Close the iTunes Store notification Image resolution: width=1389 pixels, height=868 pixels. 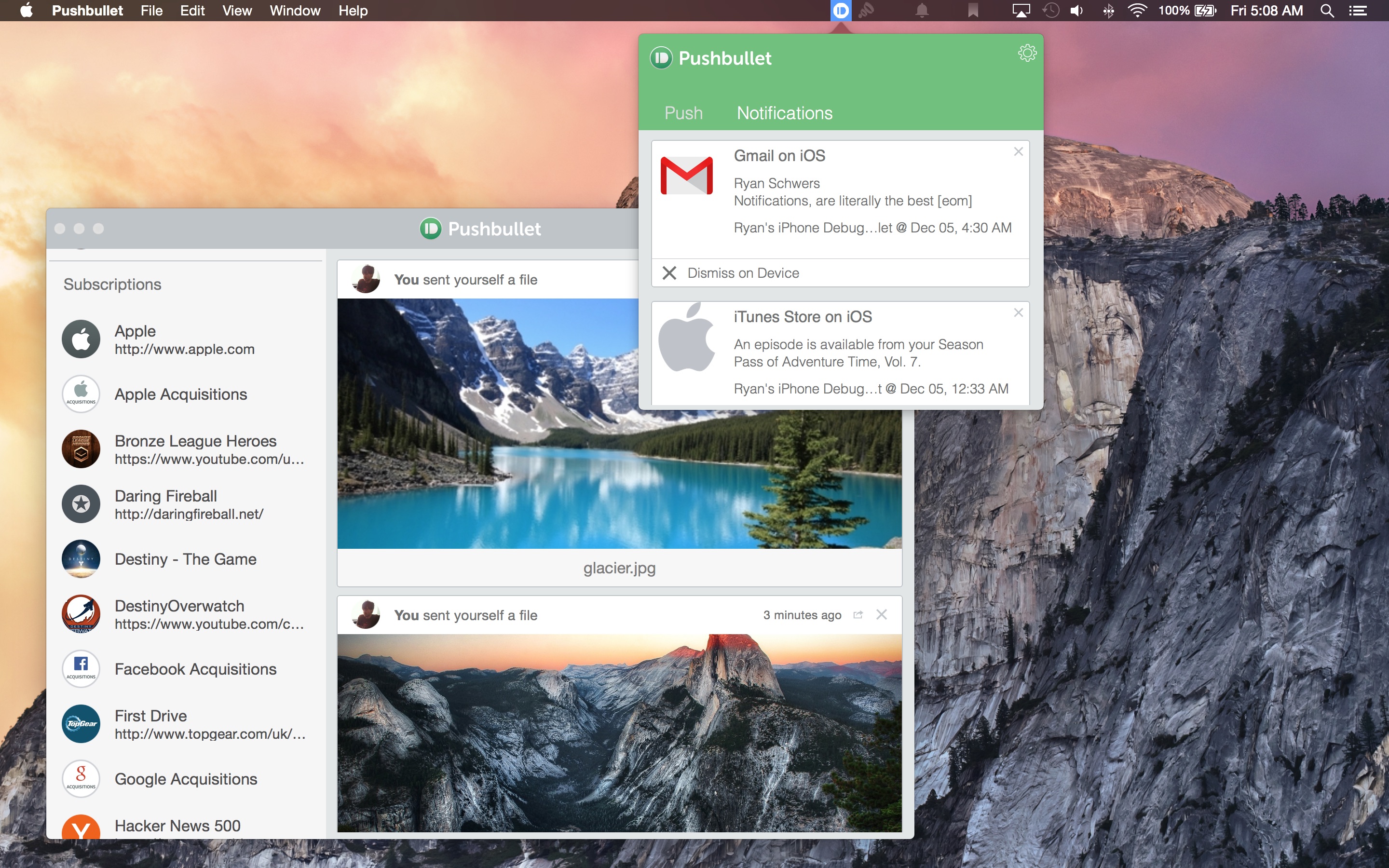coord(1018,313)
